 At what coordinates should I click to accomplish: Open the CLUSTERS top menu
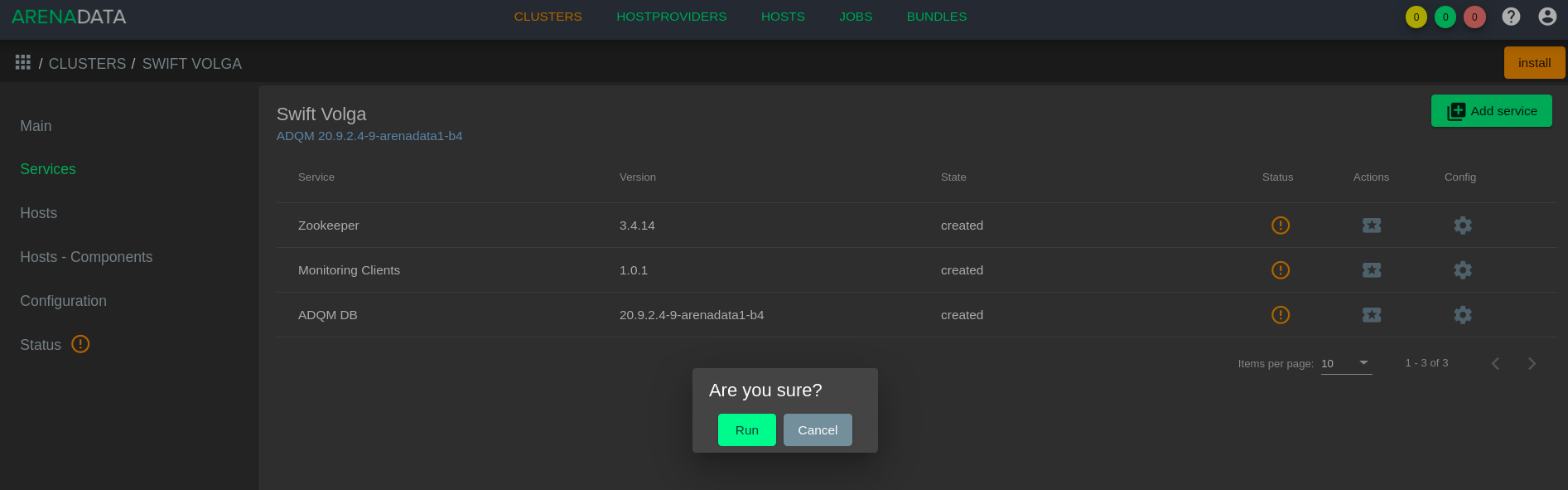(x=548, y=17)
